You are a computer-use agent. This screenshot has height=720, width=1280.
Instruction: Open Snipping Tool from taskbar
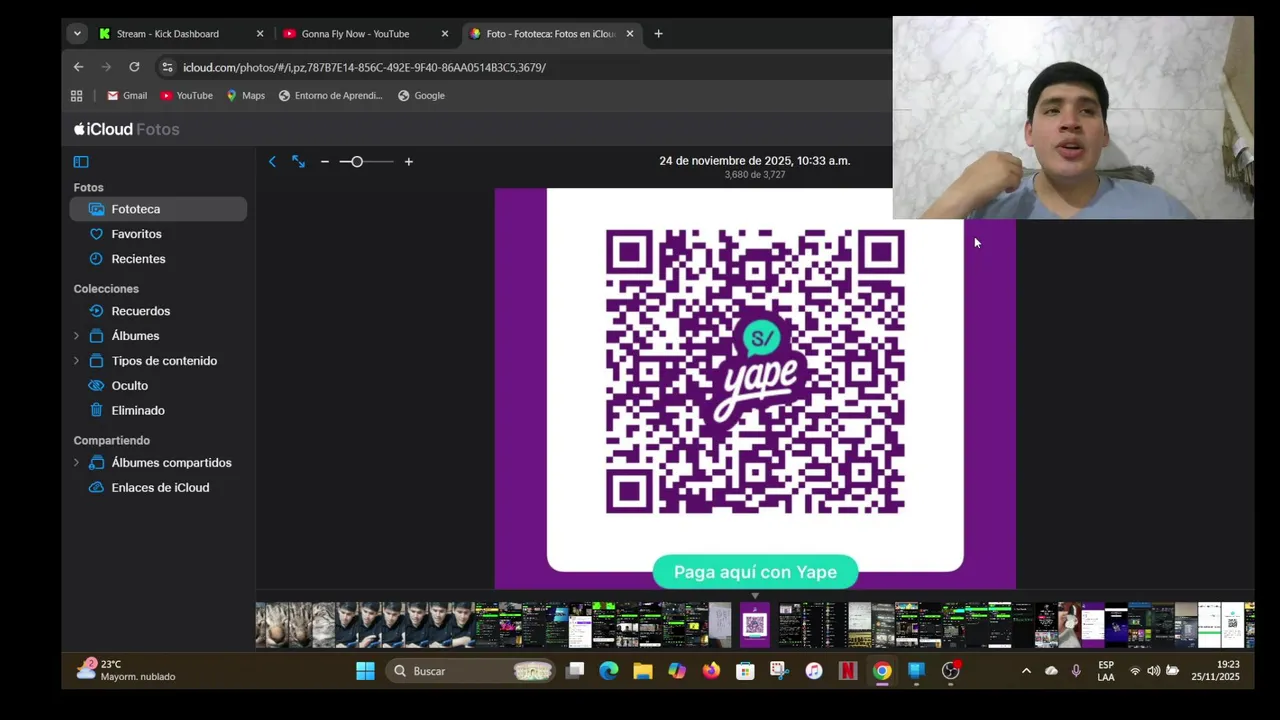779,671
